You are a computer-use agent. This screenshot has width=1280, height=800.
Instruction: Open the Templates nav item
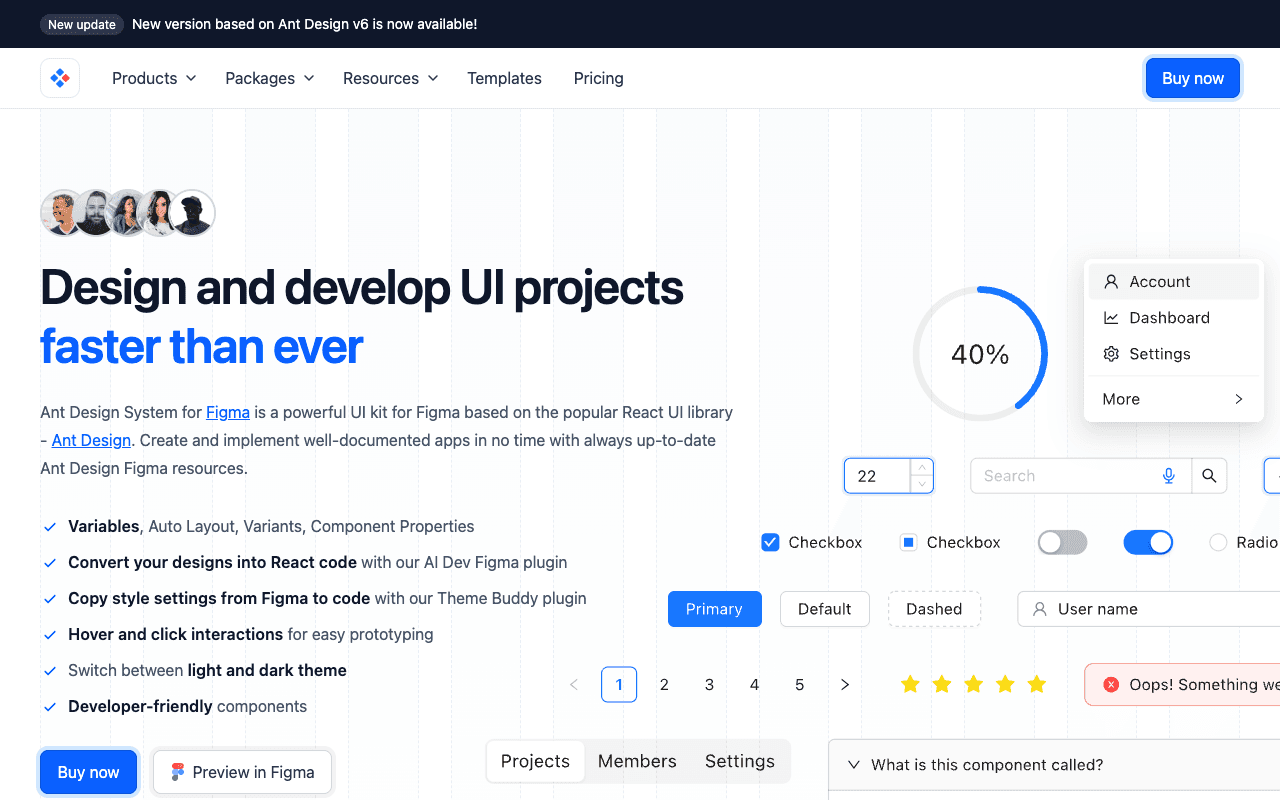click(504, 78)
